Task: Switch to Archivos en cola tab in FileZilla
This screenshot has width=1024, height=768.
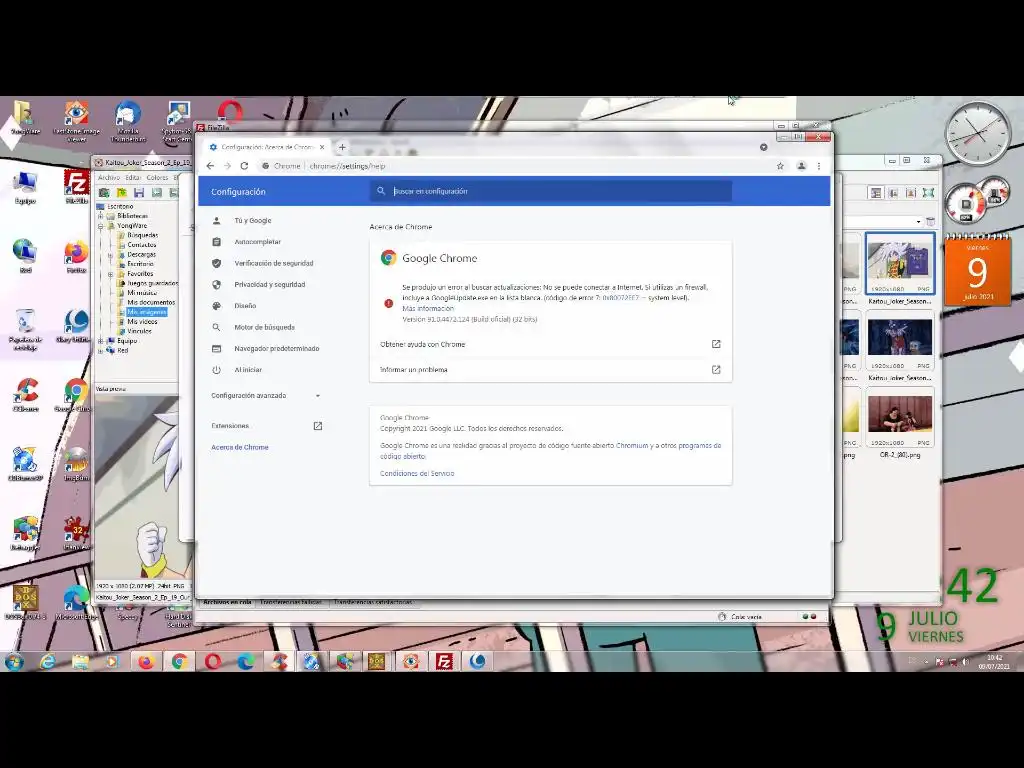Action: click(227, 602)
